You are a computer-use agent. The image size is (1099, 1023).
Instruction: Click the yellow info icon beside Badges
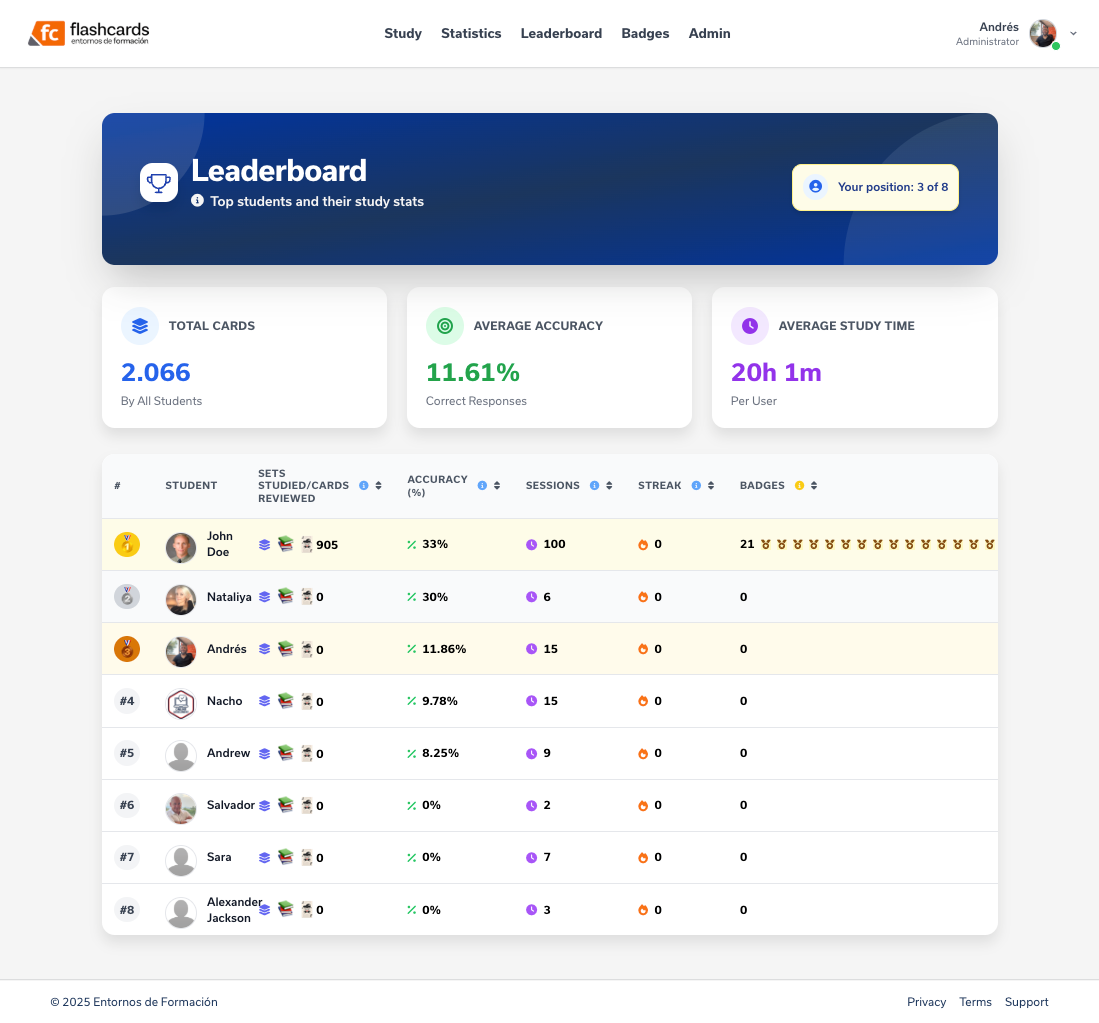pos(799,486)
